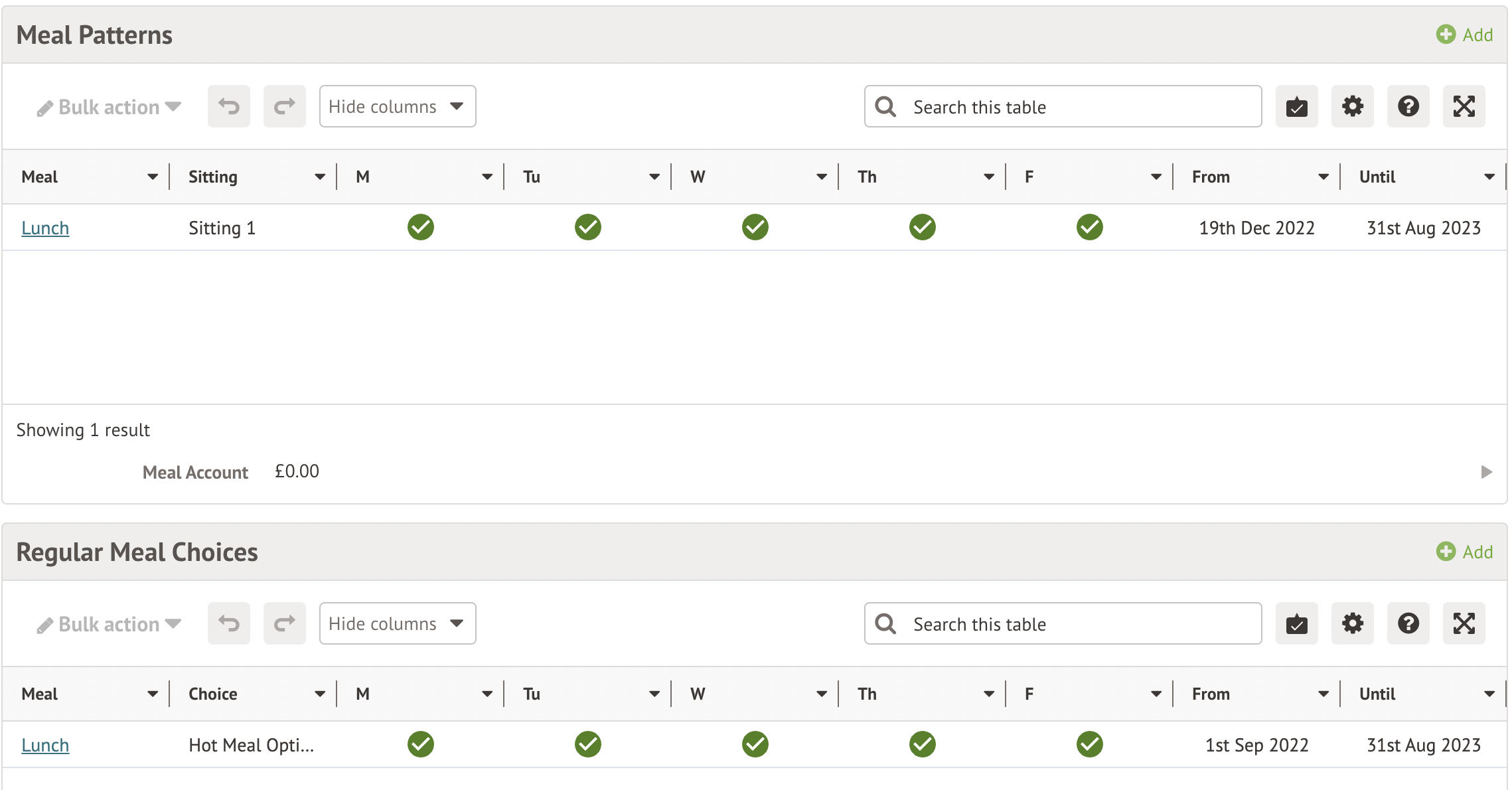The image size is (1512, 790).
Task: Open Choice column header menu
Action: point(320,694)
